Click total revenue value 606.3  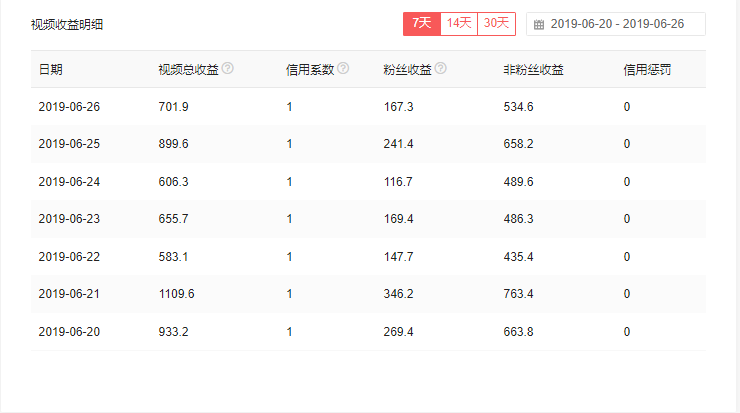pos(173,182)
